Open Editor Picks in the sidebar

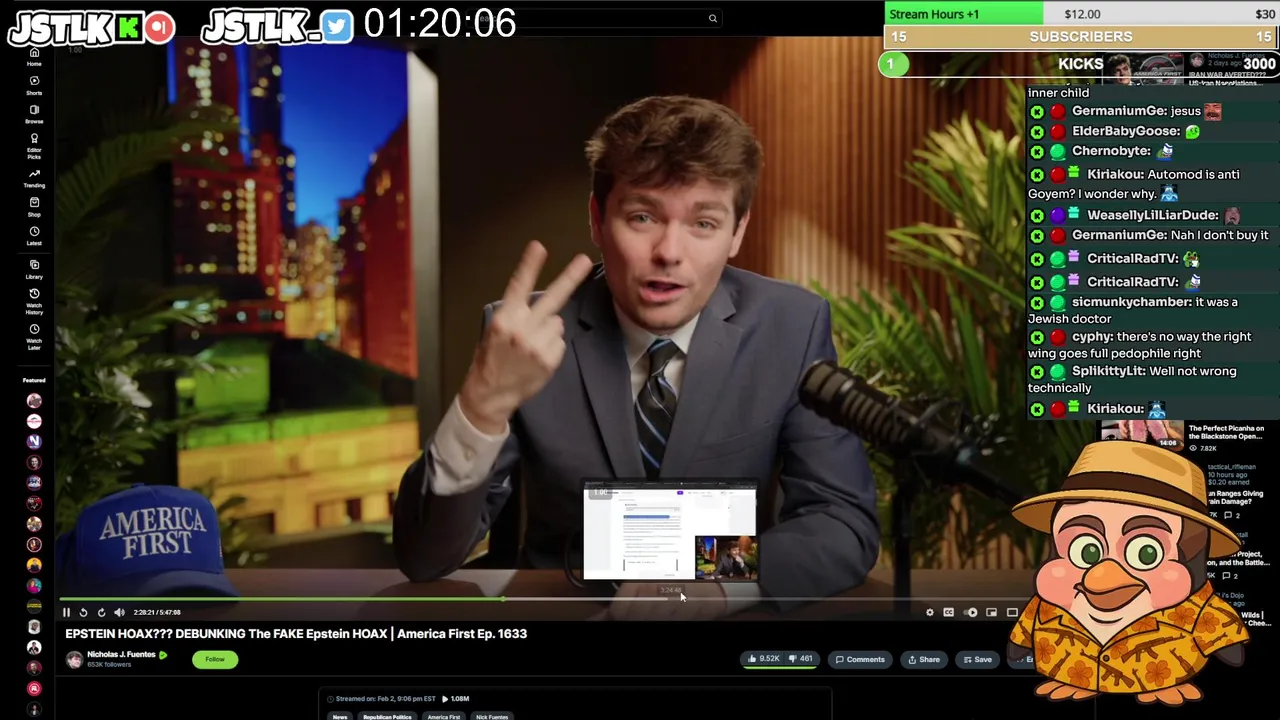tap(34, 146)
